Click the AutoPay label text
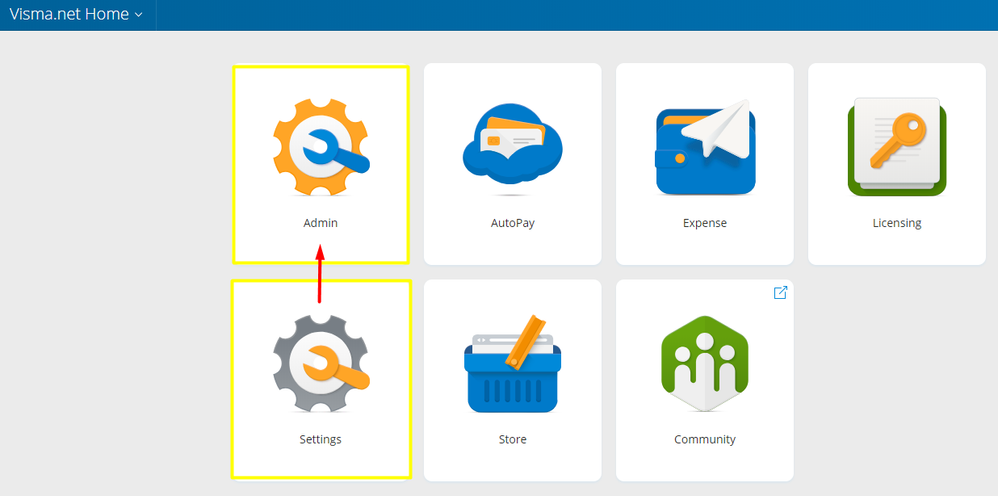The image size is (998, 496). point(512,223)
